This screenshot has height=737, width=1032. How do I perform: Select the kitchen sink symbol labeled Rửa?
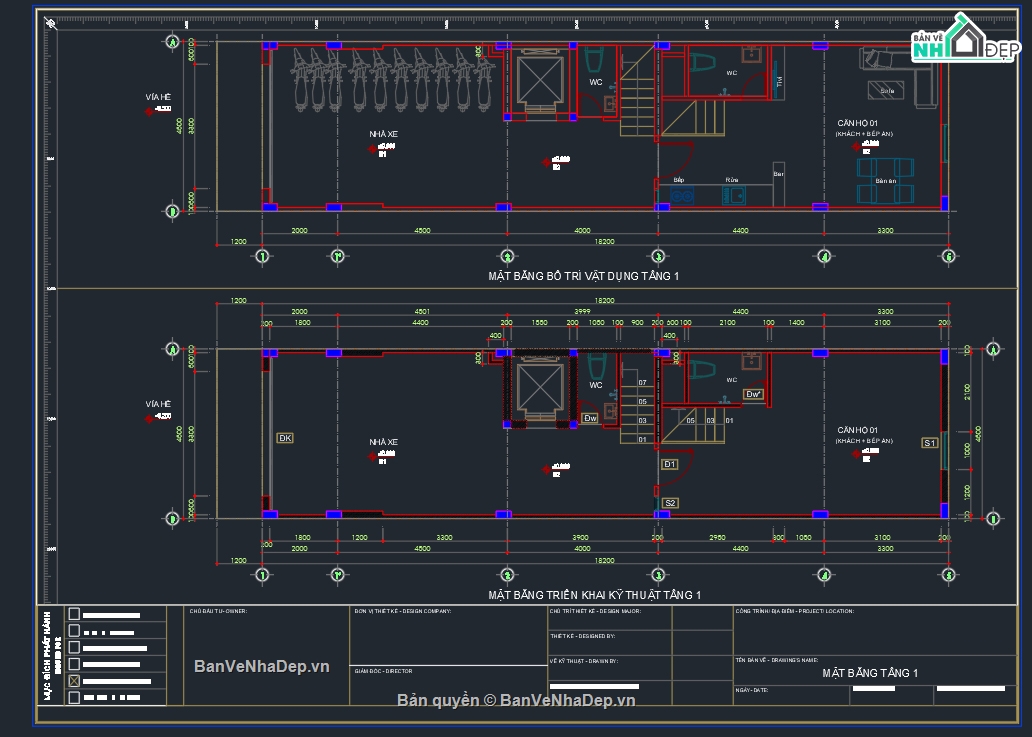coord(736,194)
